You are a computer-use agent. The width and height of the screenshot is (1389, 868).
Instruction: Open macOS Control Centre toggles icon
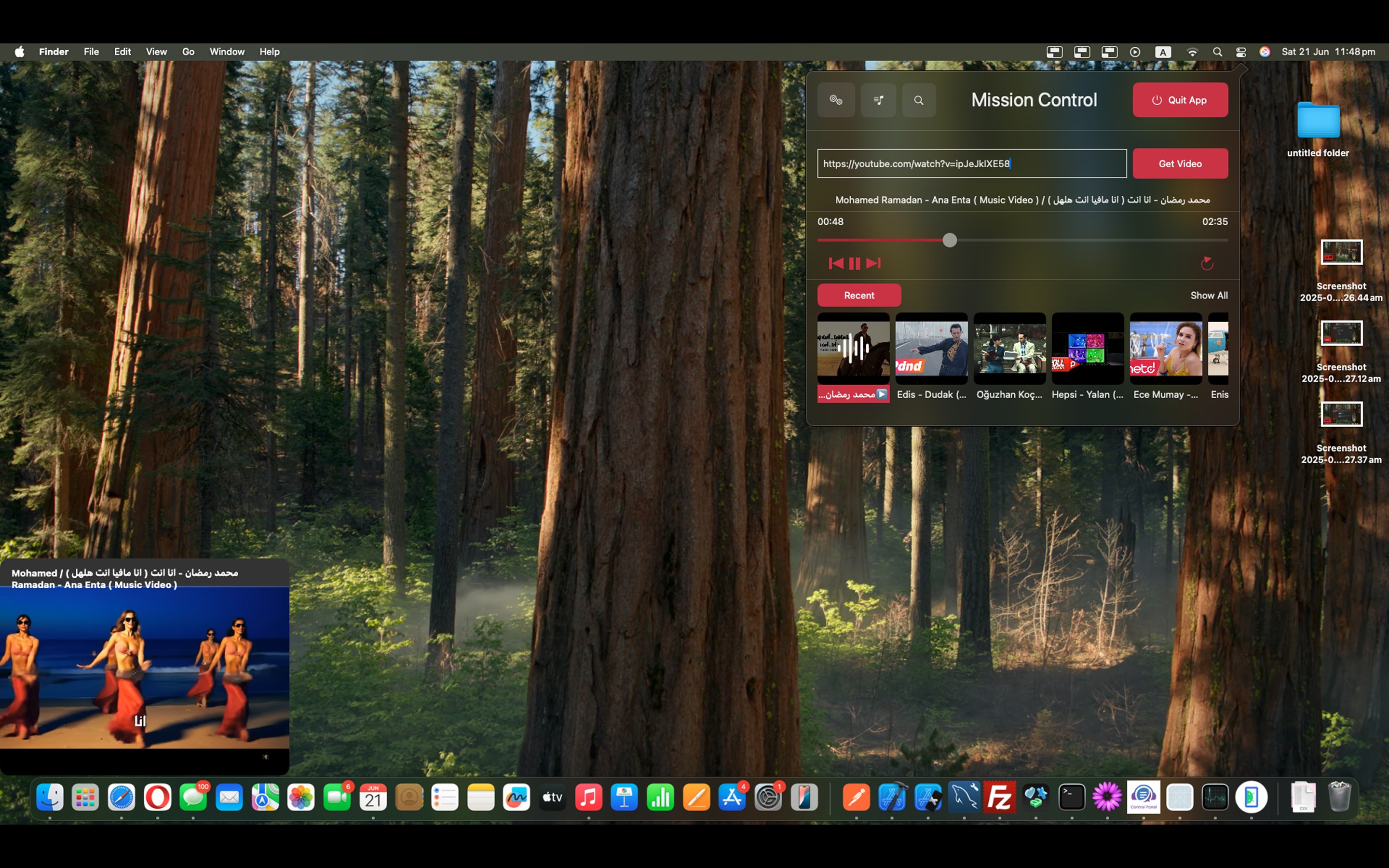(x=1240, y=52)
